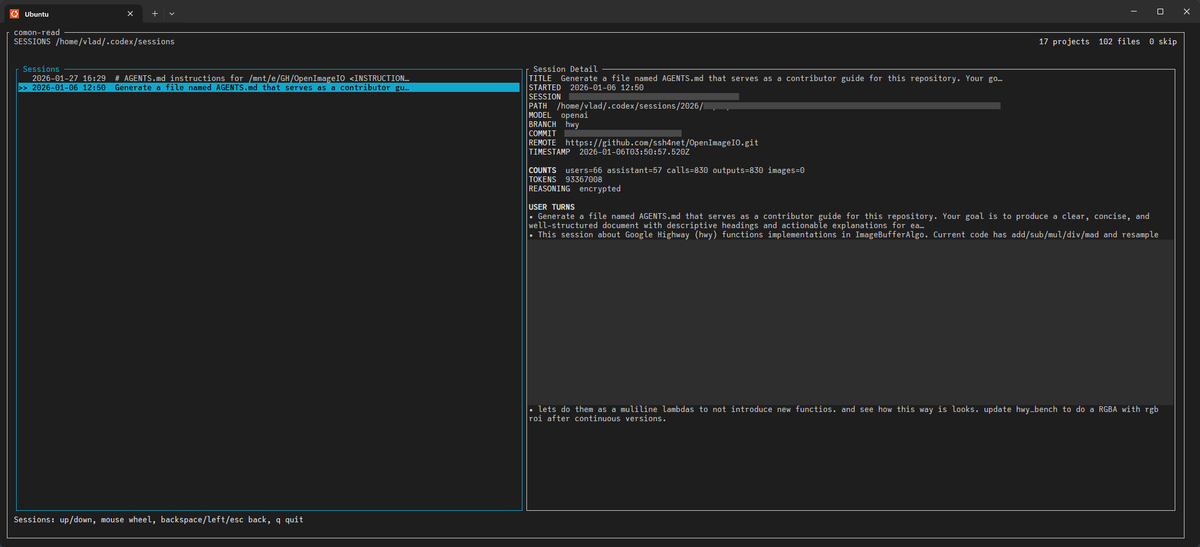Click the '17 projects' counter

coord(1064,41)
